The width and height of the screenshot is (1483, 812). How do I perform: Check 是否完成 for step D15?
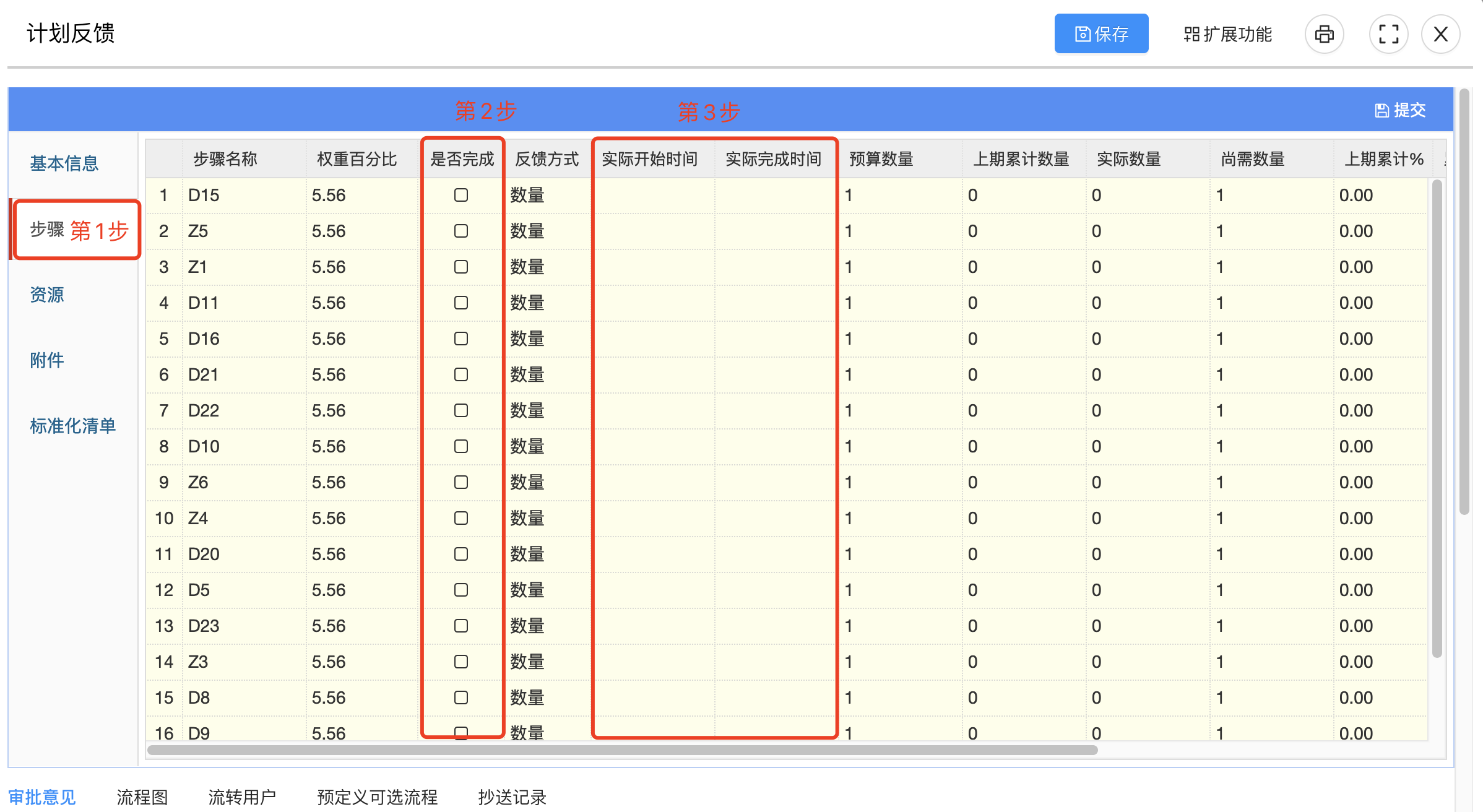tap(461, 195)
